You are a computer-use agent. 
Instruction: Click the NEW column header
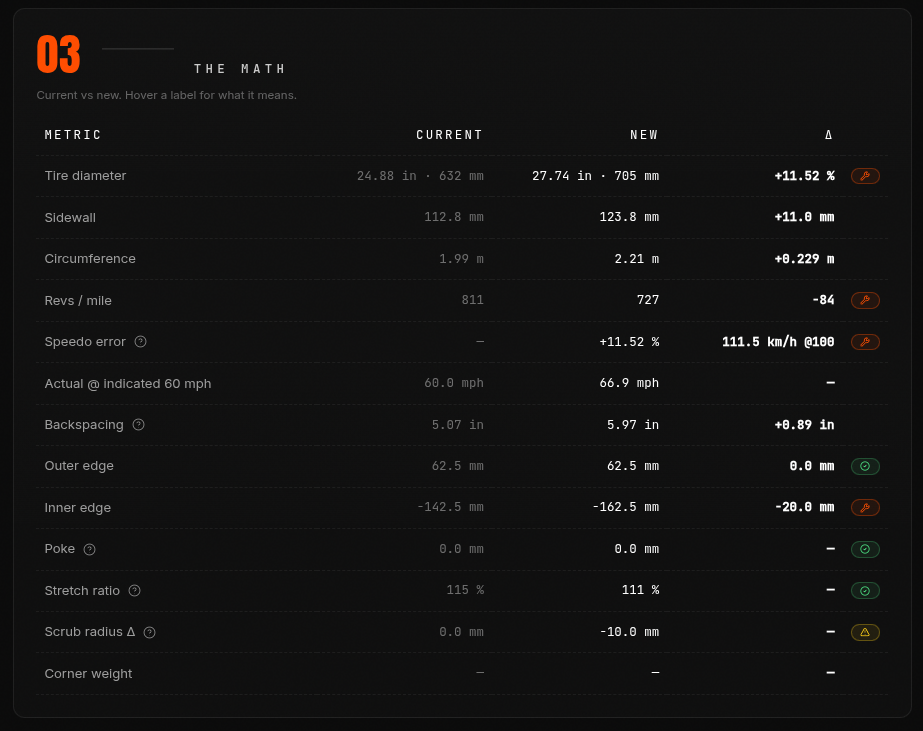tap(644, 135)
